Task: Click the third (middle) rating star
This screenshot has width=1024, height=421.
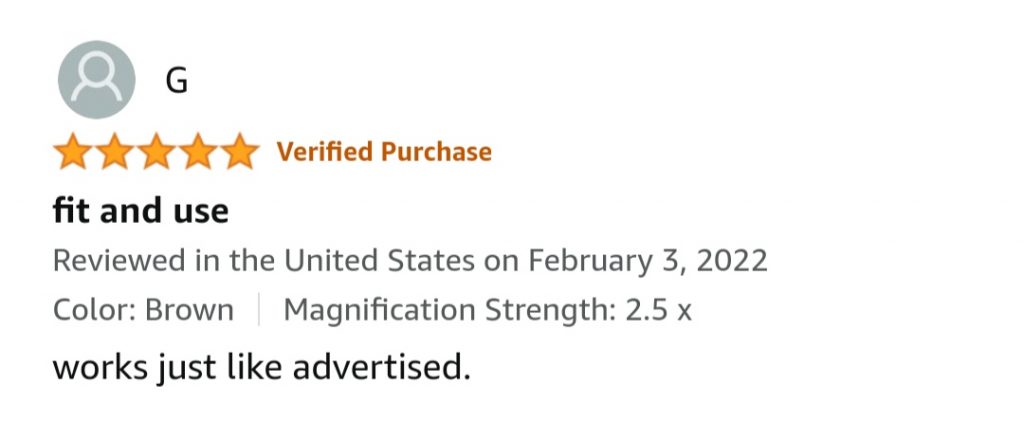Action: coord(157,151)
